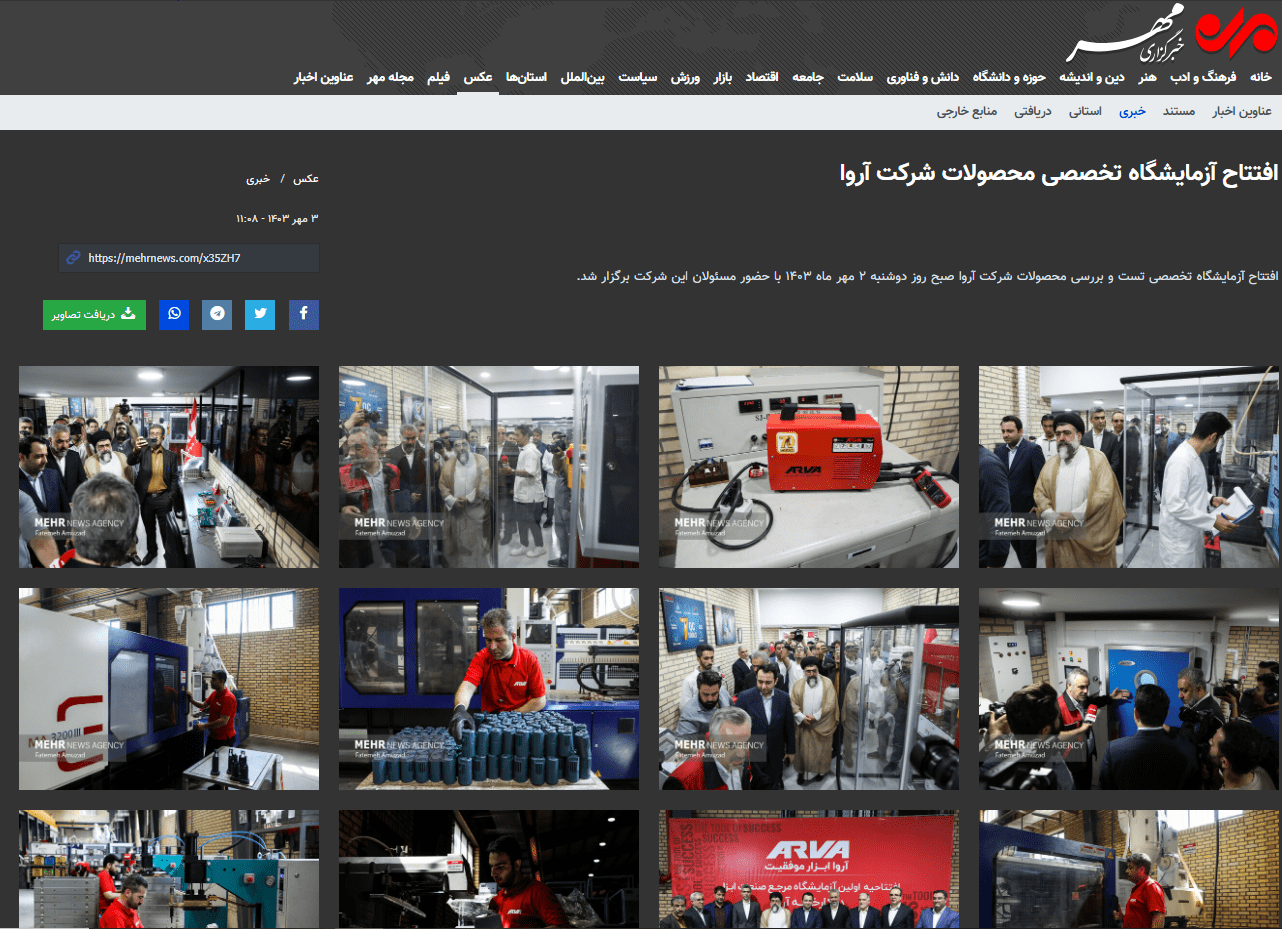Select the دریافتی submenu tab

click(1033, 111)
